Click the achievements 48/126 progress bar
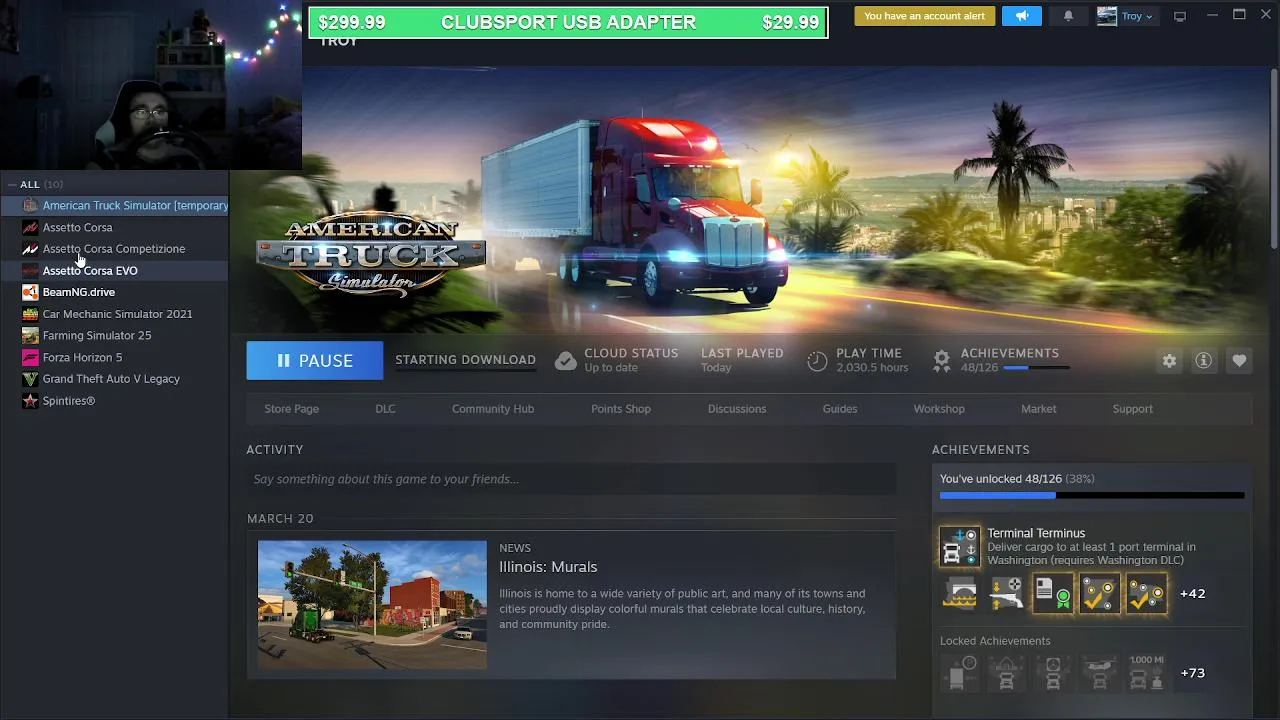This screenshot has width=1280, height=720. (1035, 368)
